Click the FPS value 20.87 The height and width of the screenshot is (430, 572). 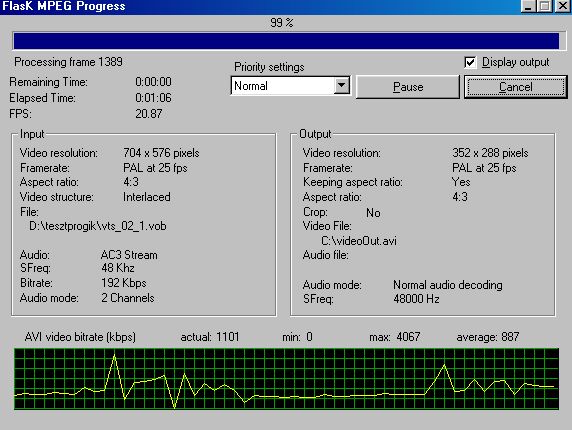148,114
